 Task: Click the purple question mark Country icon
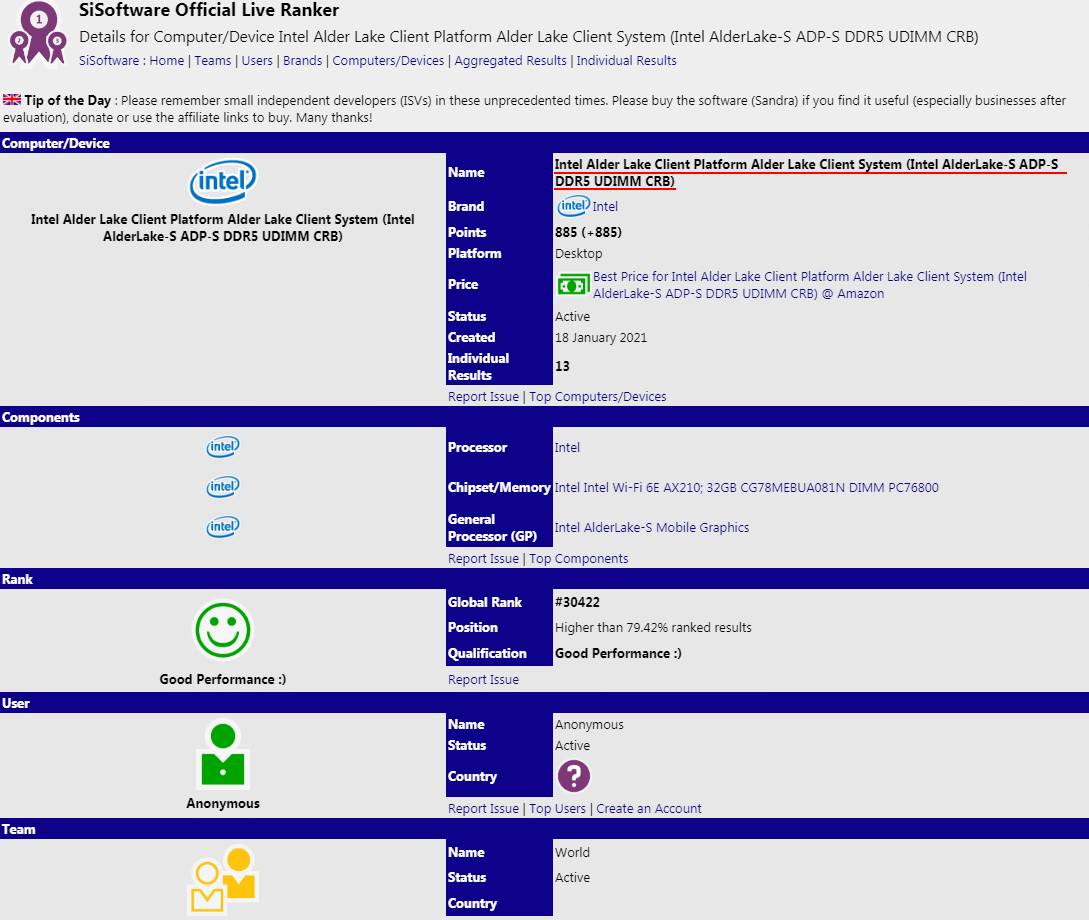pyautogui.click(x=574, y=776)
